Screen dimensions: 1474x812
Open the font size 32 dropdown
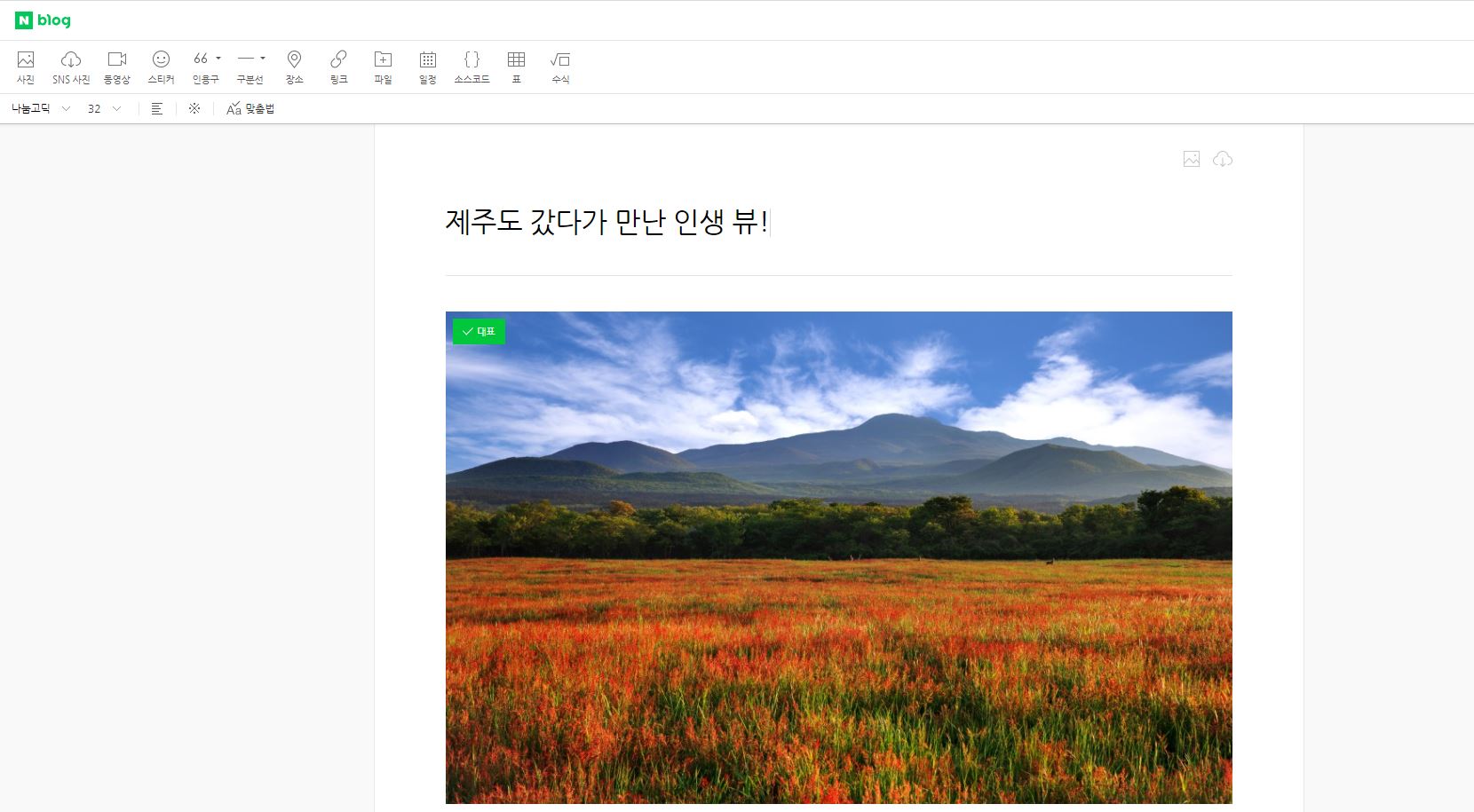[x=104, y=109]
